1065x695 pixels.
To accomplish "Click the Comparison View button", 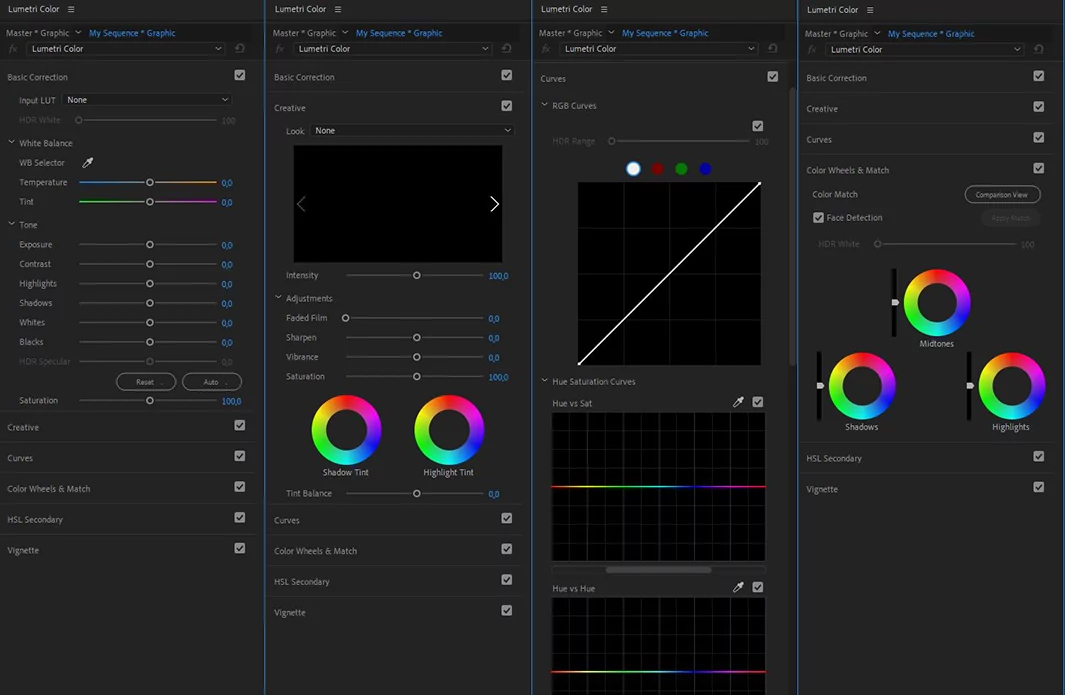I will (1003, 194).
